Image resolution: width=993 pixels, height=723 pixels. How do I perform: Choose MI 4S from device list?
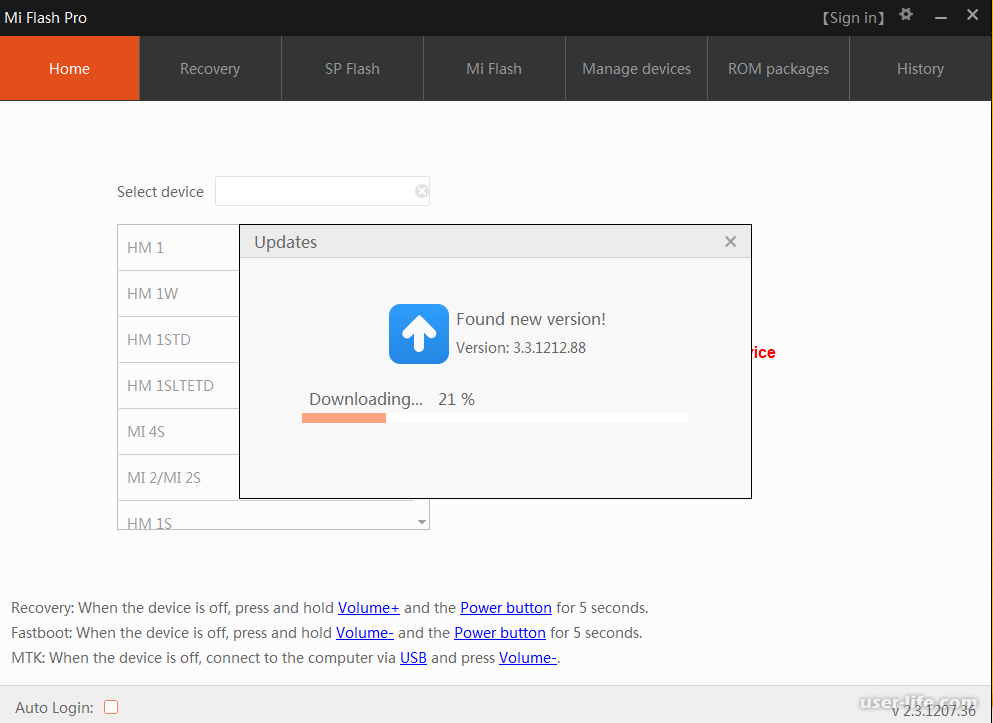coord(179,432)
